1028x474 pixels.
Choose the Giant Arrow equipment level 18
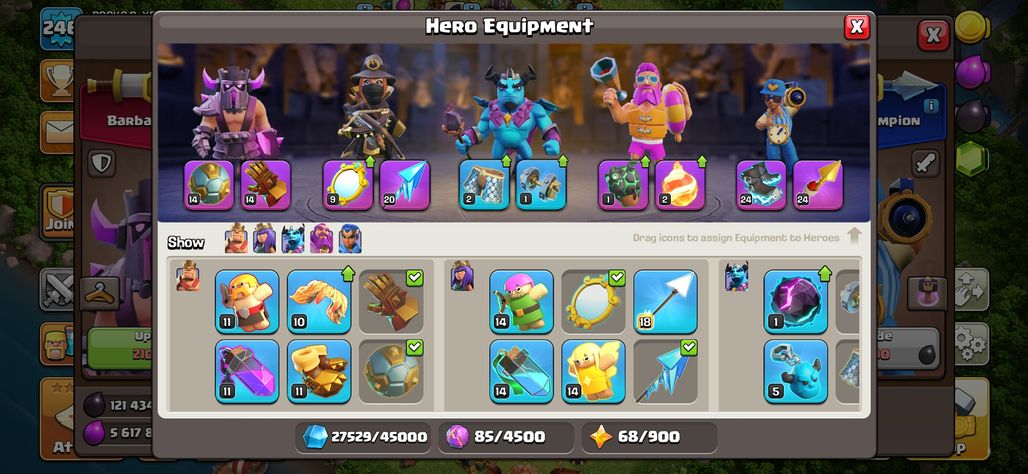click(665, 302)
